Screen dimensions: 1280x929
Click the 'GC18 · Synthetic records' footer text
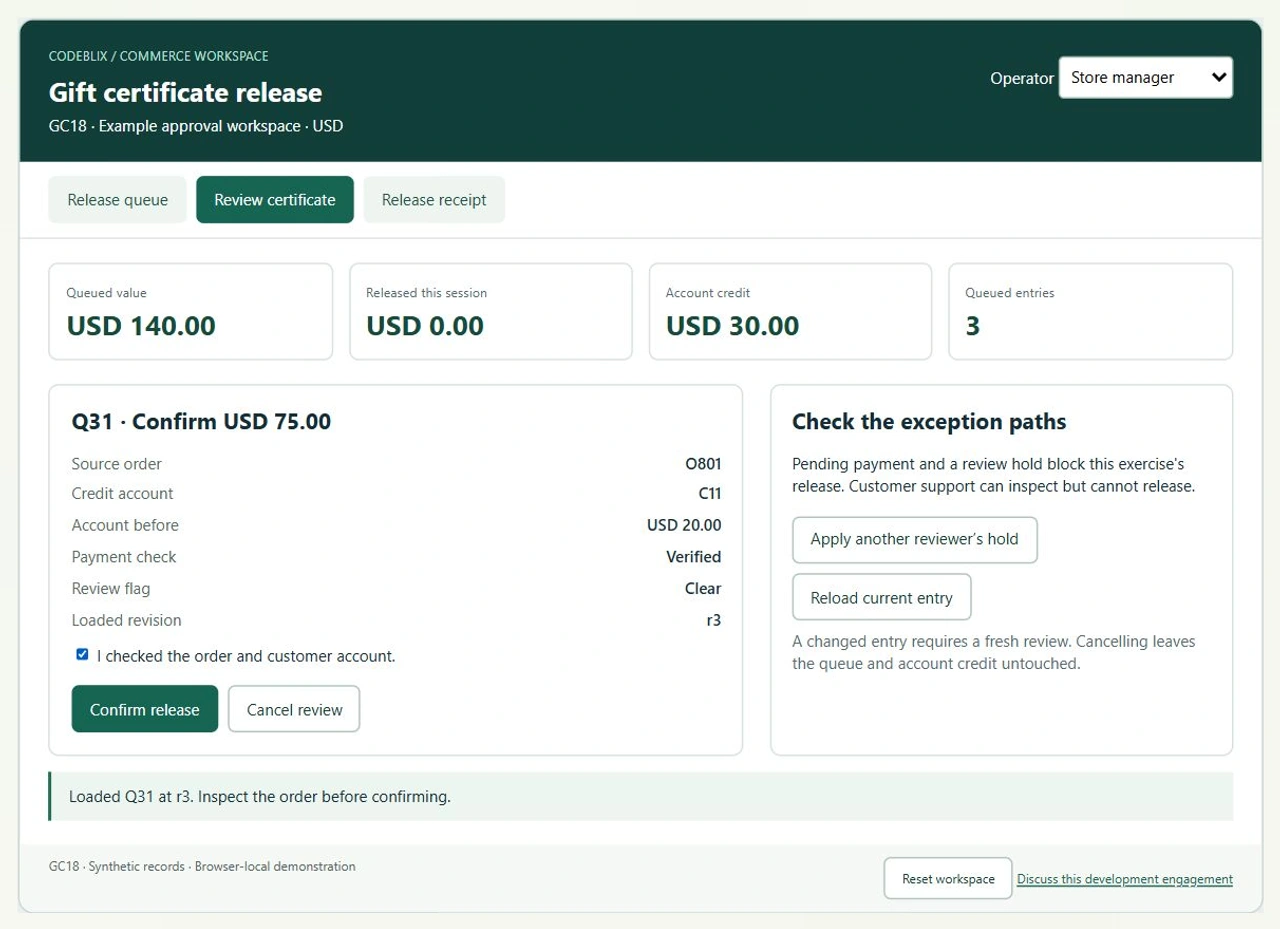click(x=202, y=866)
